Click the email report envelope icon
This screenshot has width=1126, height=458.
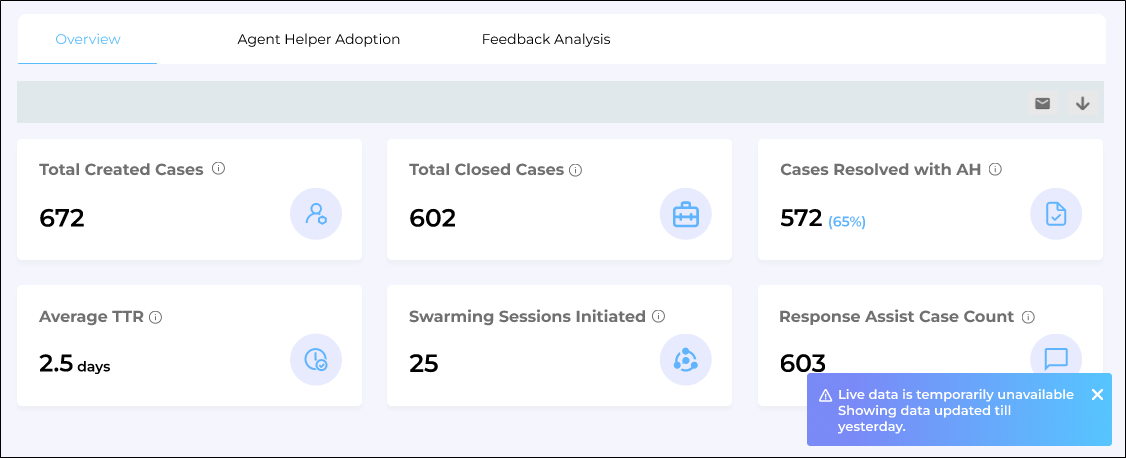click(x=1042, y=103)
